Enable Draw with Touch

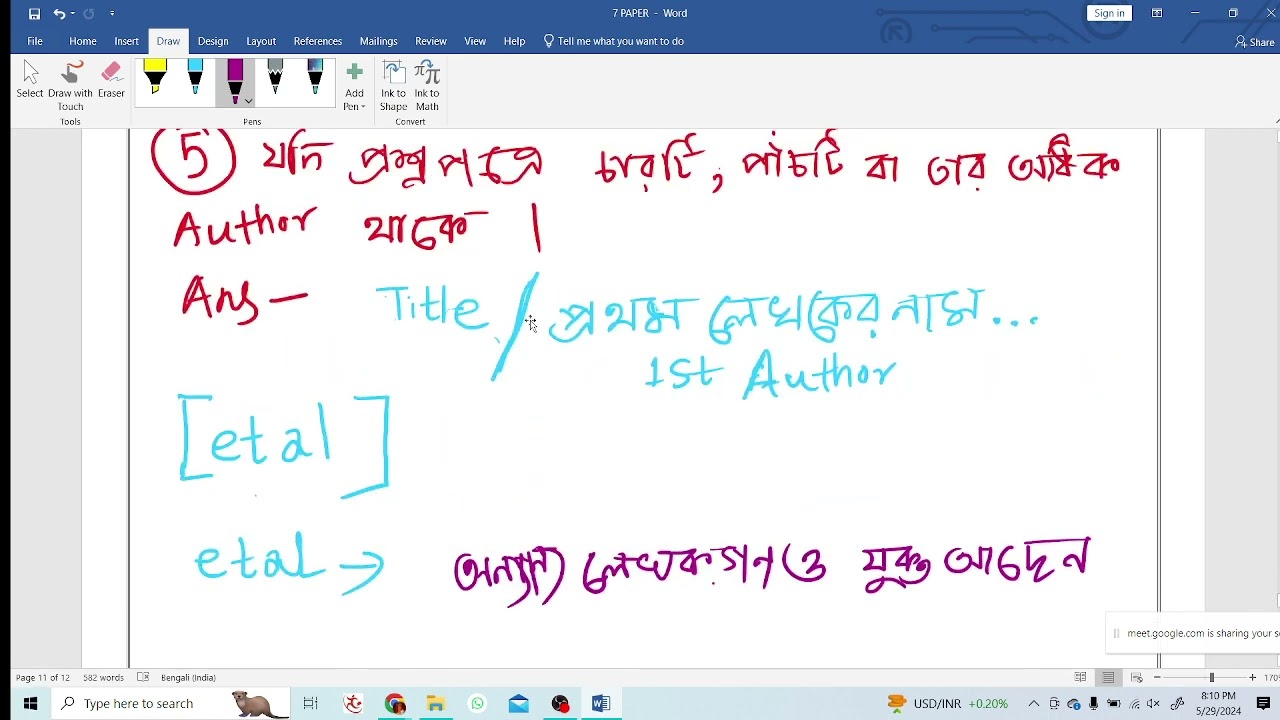70,86
